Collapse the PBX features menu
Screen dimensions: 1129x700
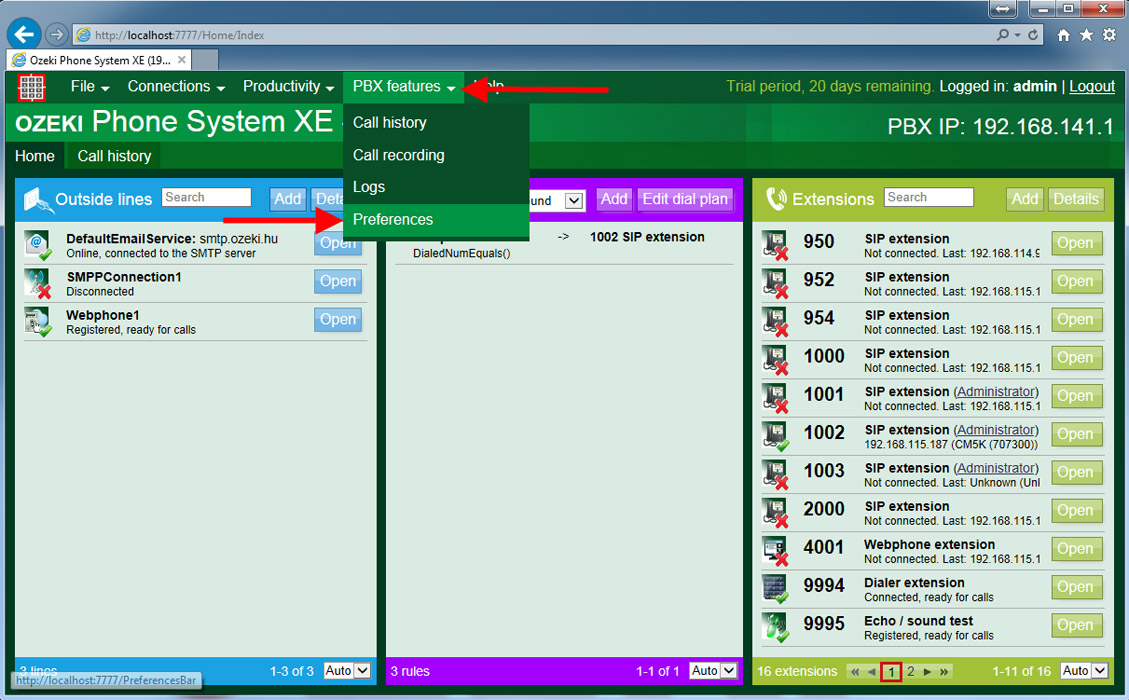(403, 86)
